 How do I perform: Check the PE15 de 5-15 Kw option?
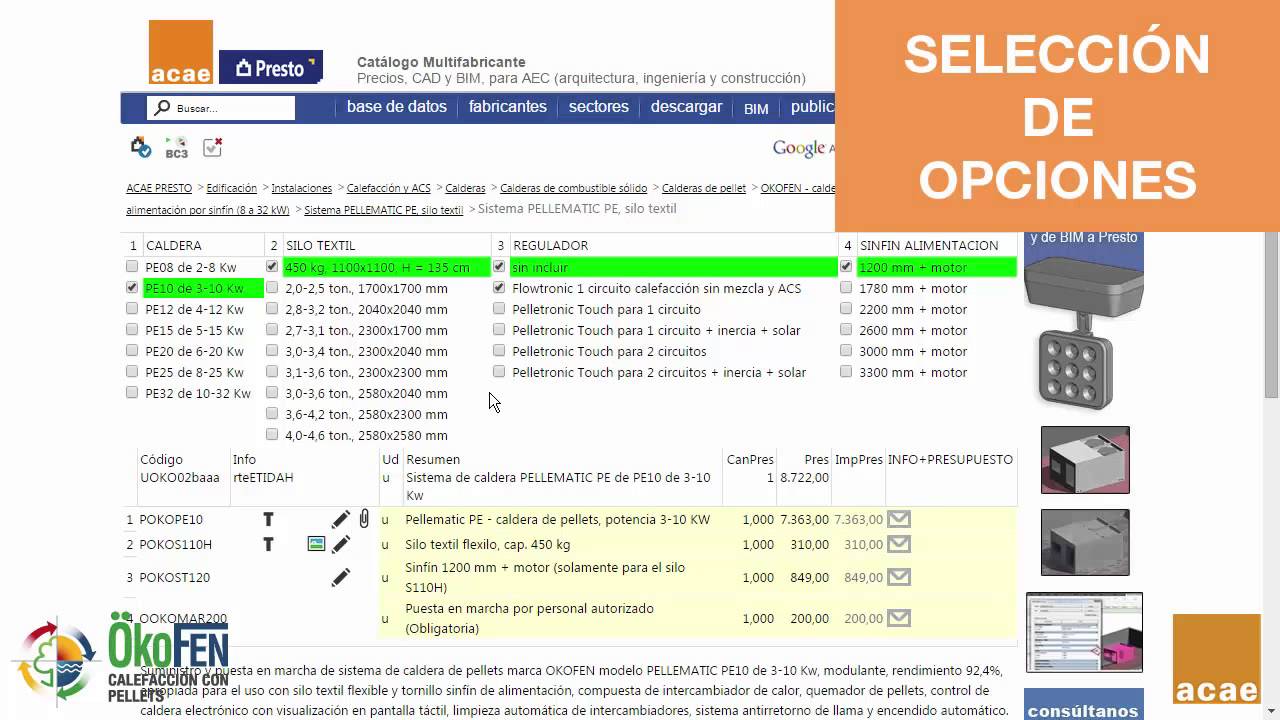pos(132,330)
